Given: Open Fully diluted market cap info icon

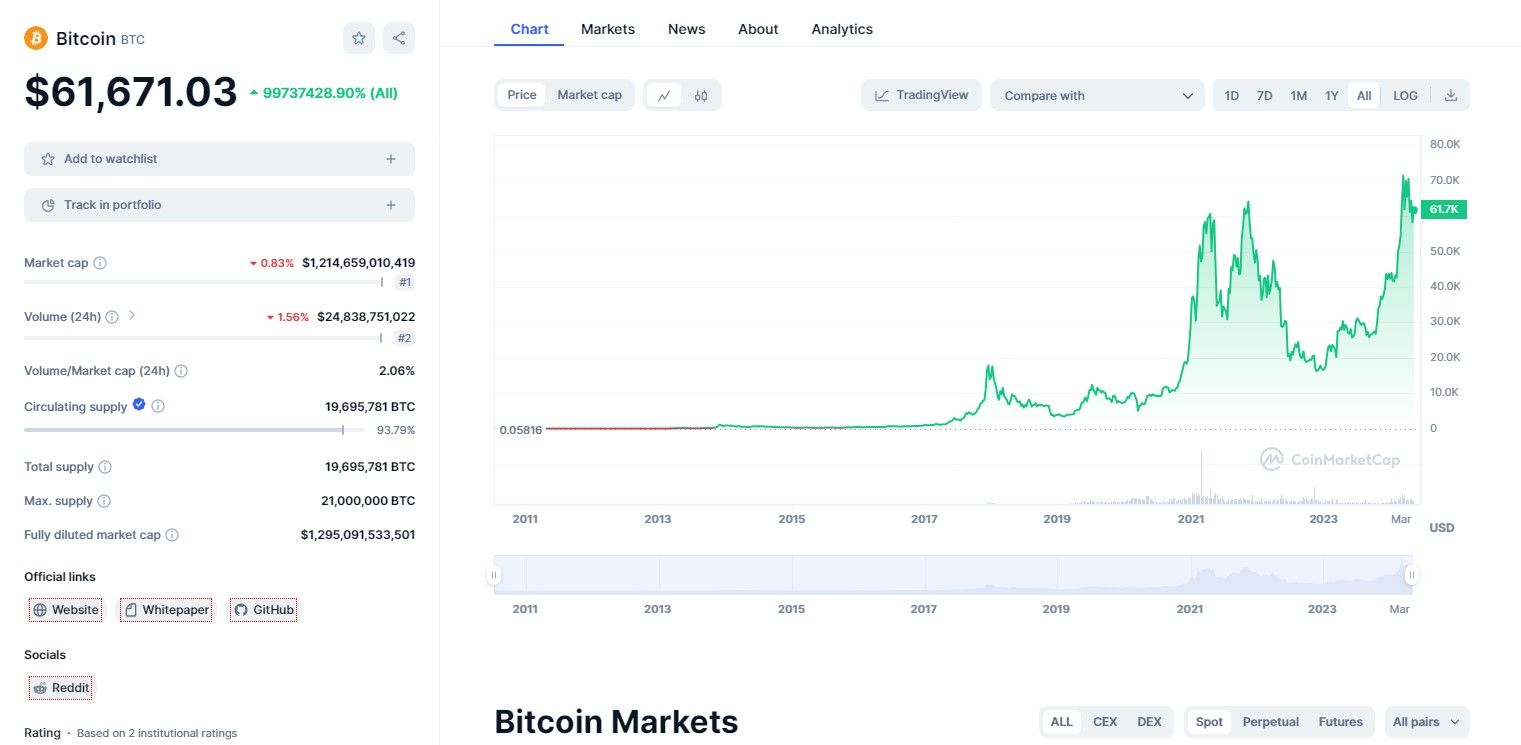Looking at the screenshot, I should click(x=172, y=535).
